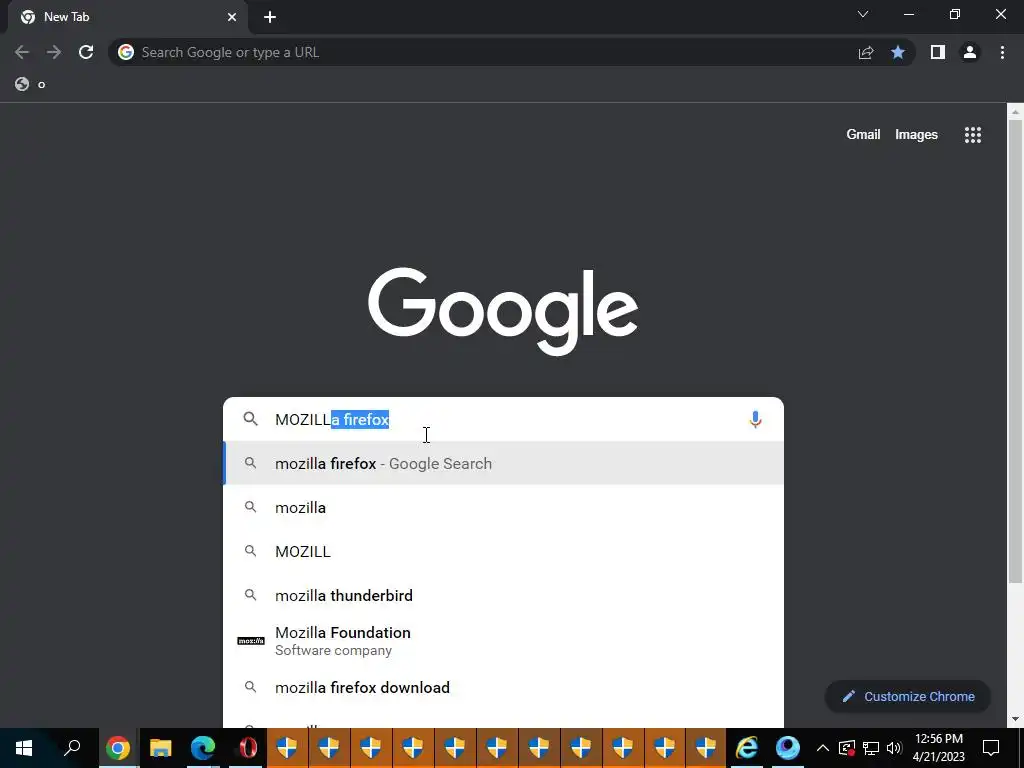Open the Chrome profile avatar icon
The height and width of the screenshot is (768, 1024).
pyautogui.click(x=970, y=52)
